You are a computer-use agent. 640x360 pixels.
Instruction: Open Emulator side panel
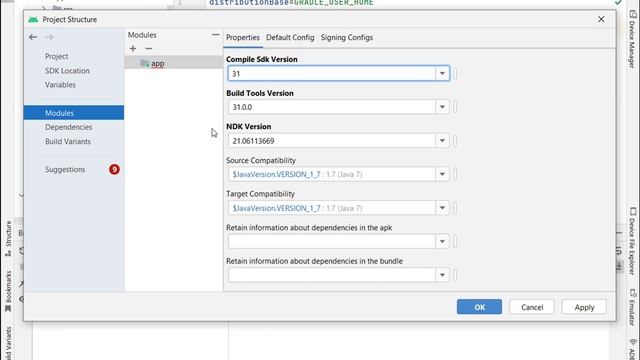click(632, 307)
